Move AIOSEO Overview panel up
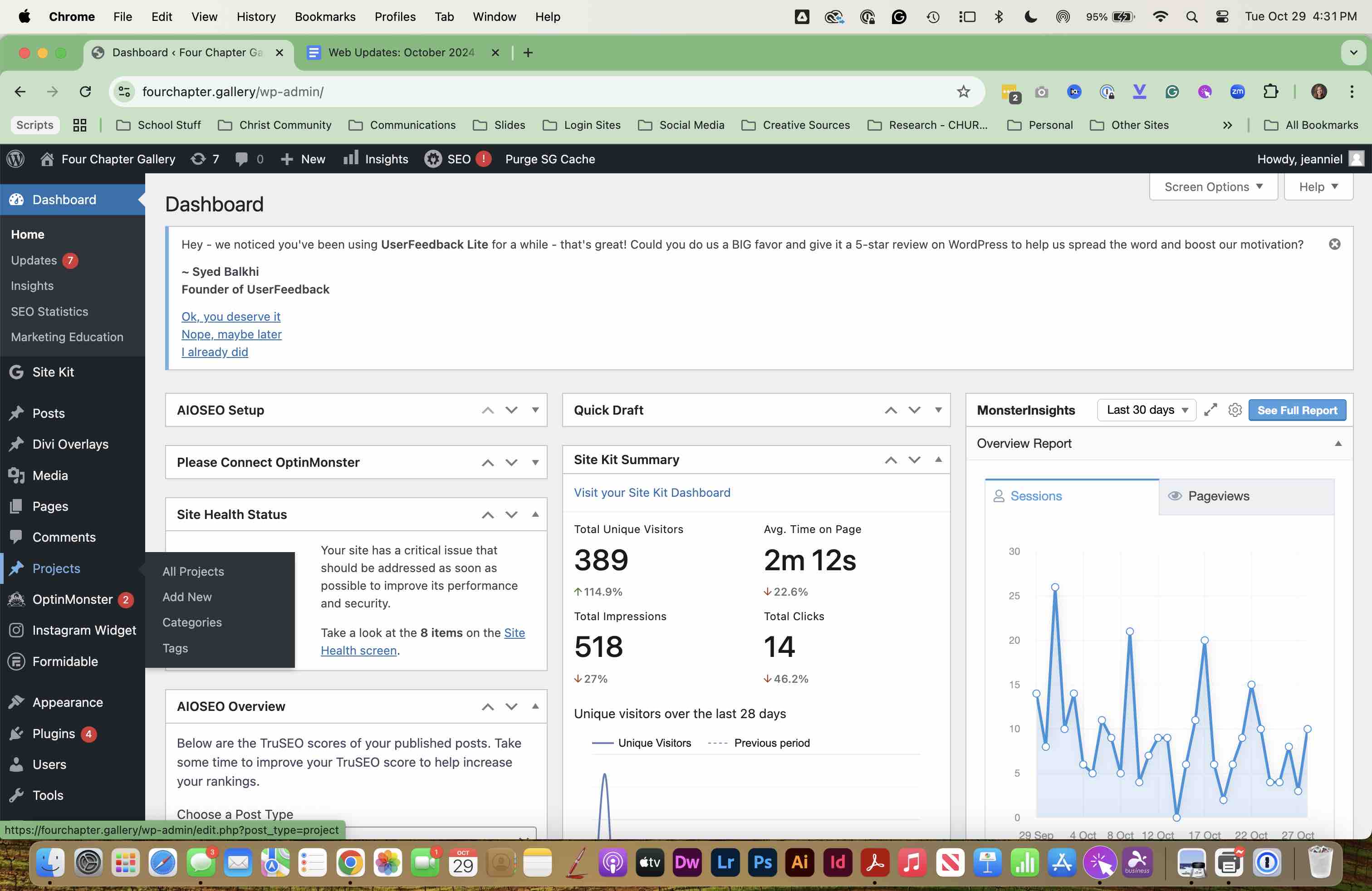 [x=488, y=706]
